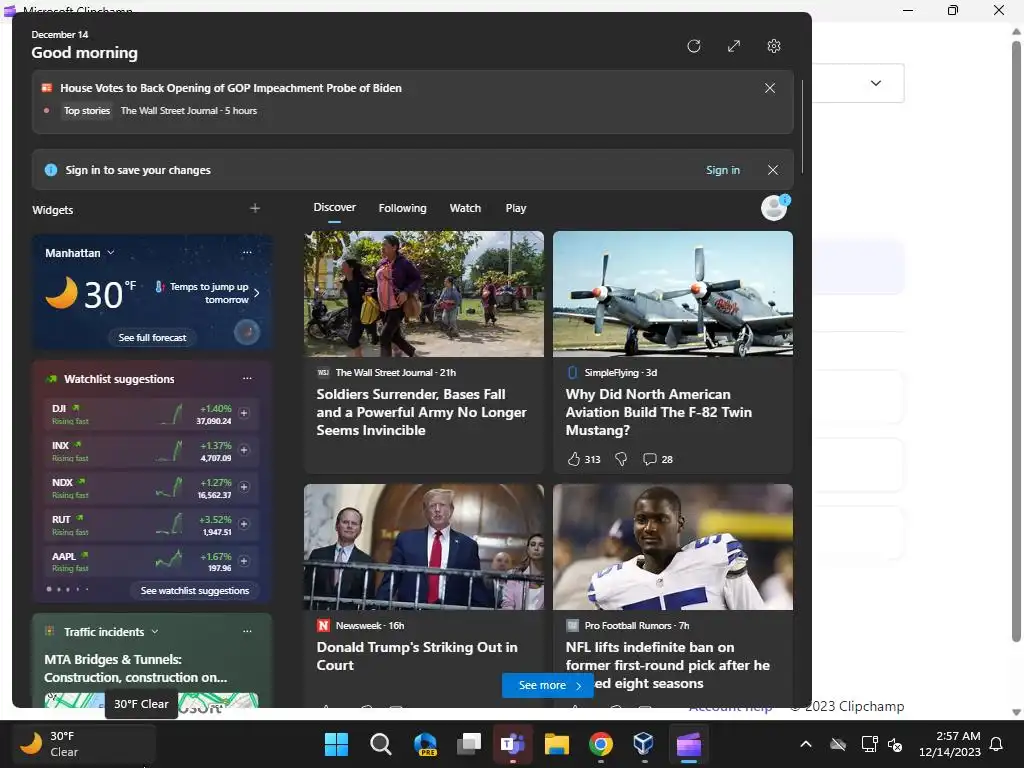Open the Windows Start menu
This screenshot has height=768, width=1024.
[337, 744]
